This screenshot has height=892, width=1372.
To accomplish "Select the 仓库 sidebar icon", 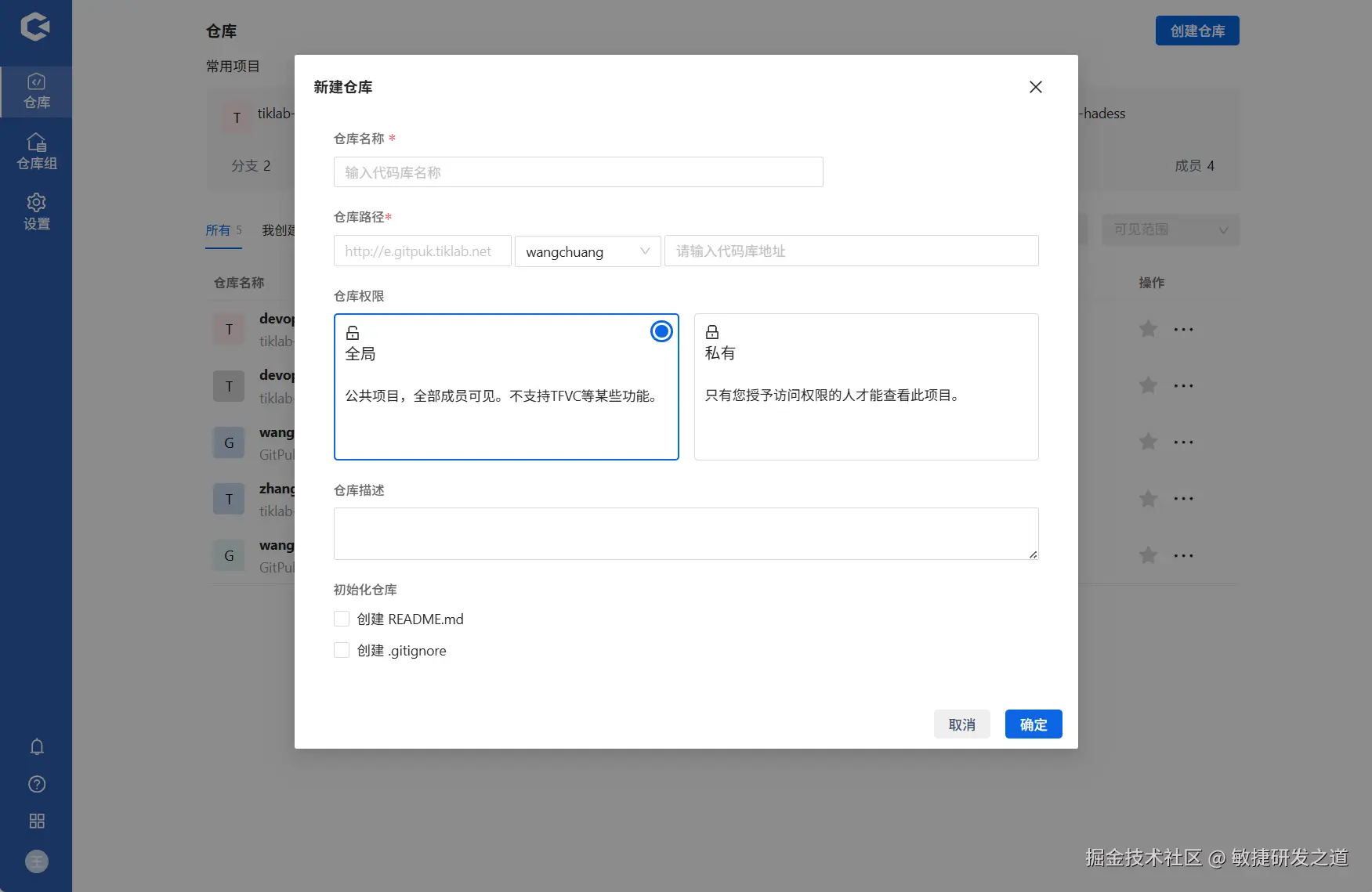I will tap(36, 90).
